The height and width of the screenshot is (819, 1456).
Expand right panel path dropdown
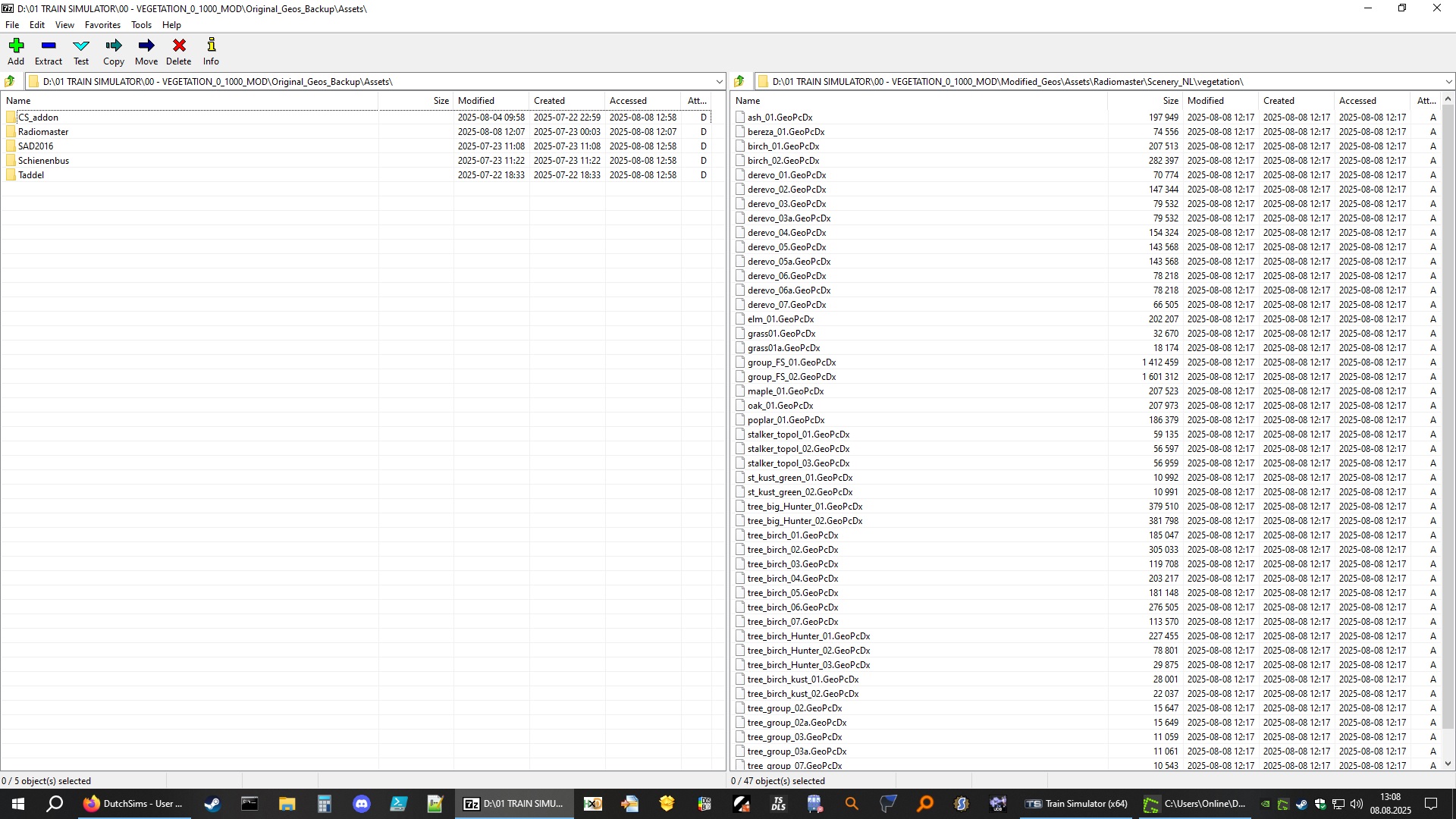pyautogui.click(x=1448, y=81)
